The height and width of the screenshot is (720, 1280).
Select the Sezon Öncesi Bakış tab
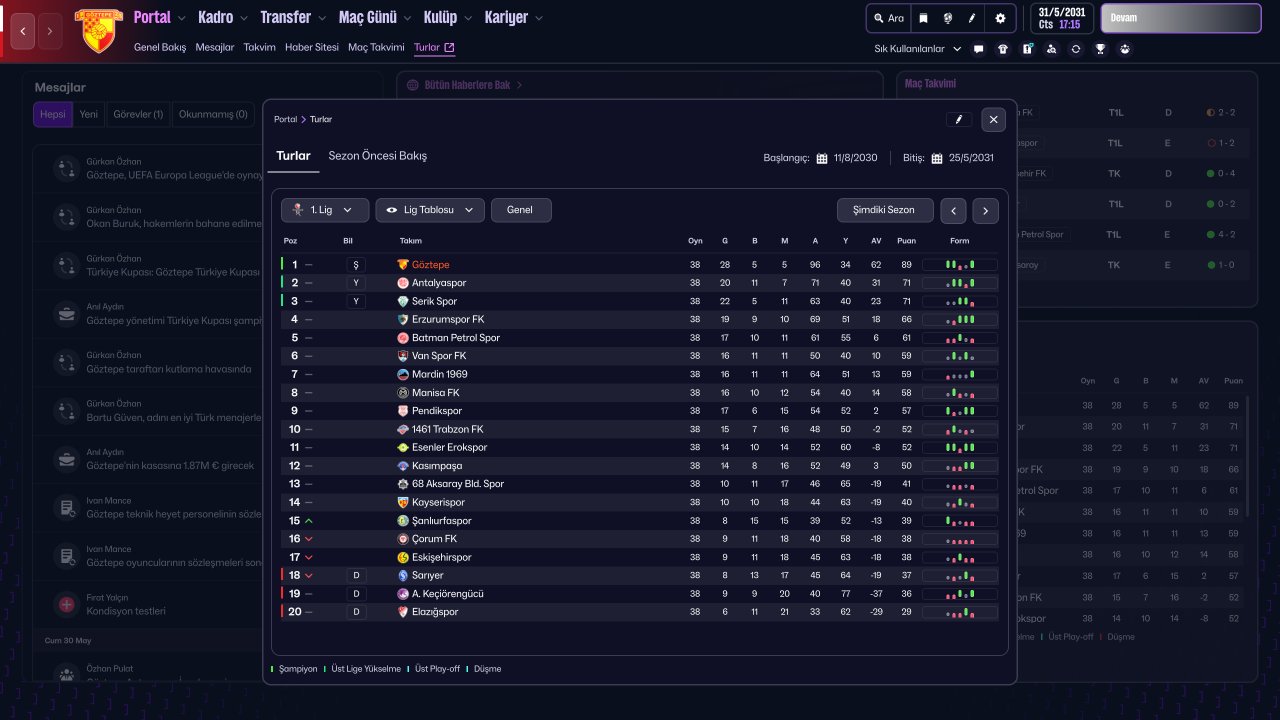coord(378,156)
